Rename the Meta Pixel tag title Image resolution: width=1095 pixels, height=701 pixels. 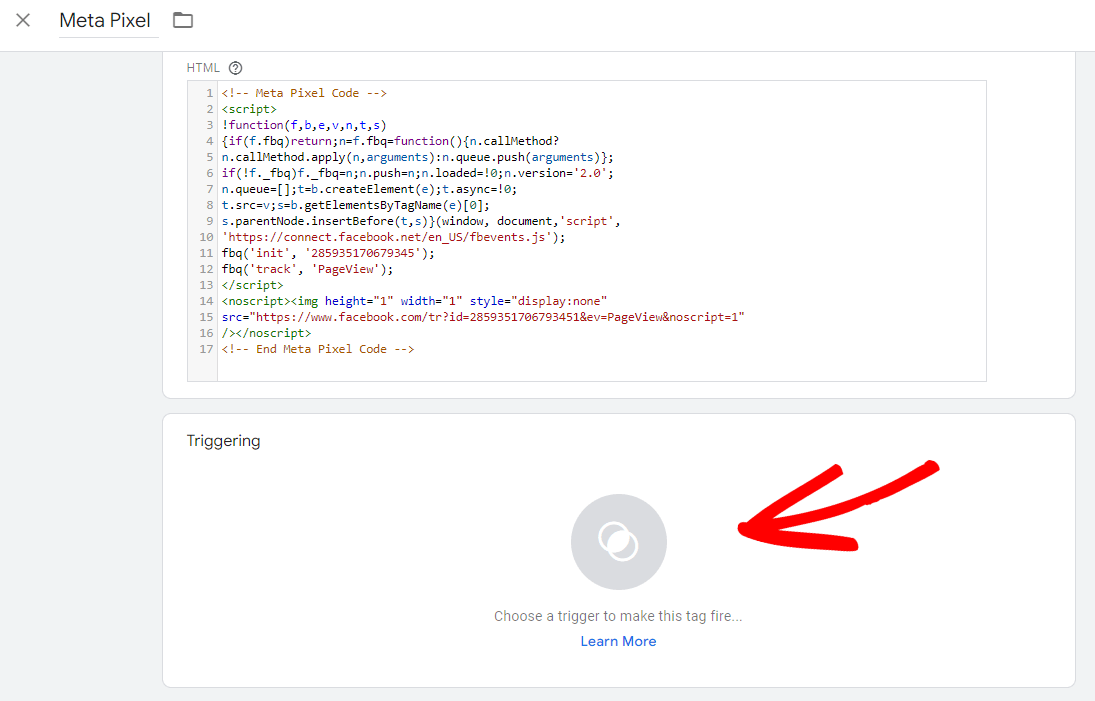click(107, 20)
